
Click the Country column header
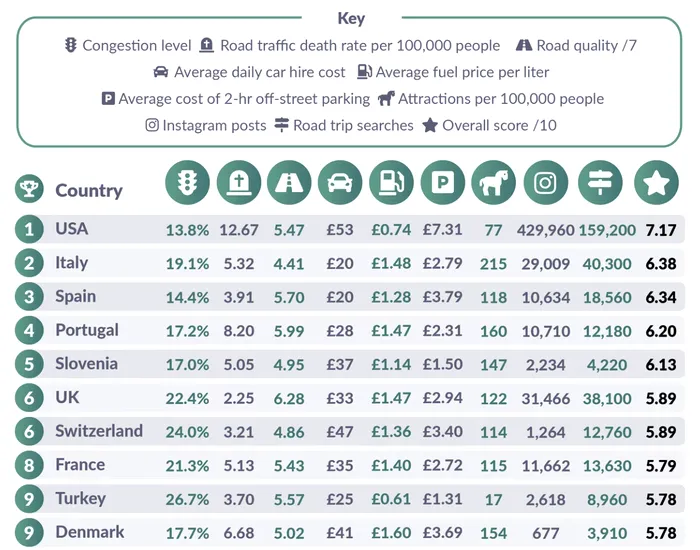89,190
